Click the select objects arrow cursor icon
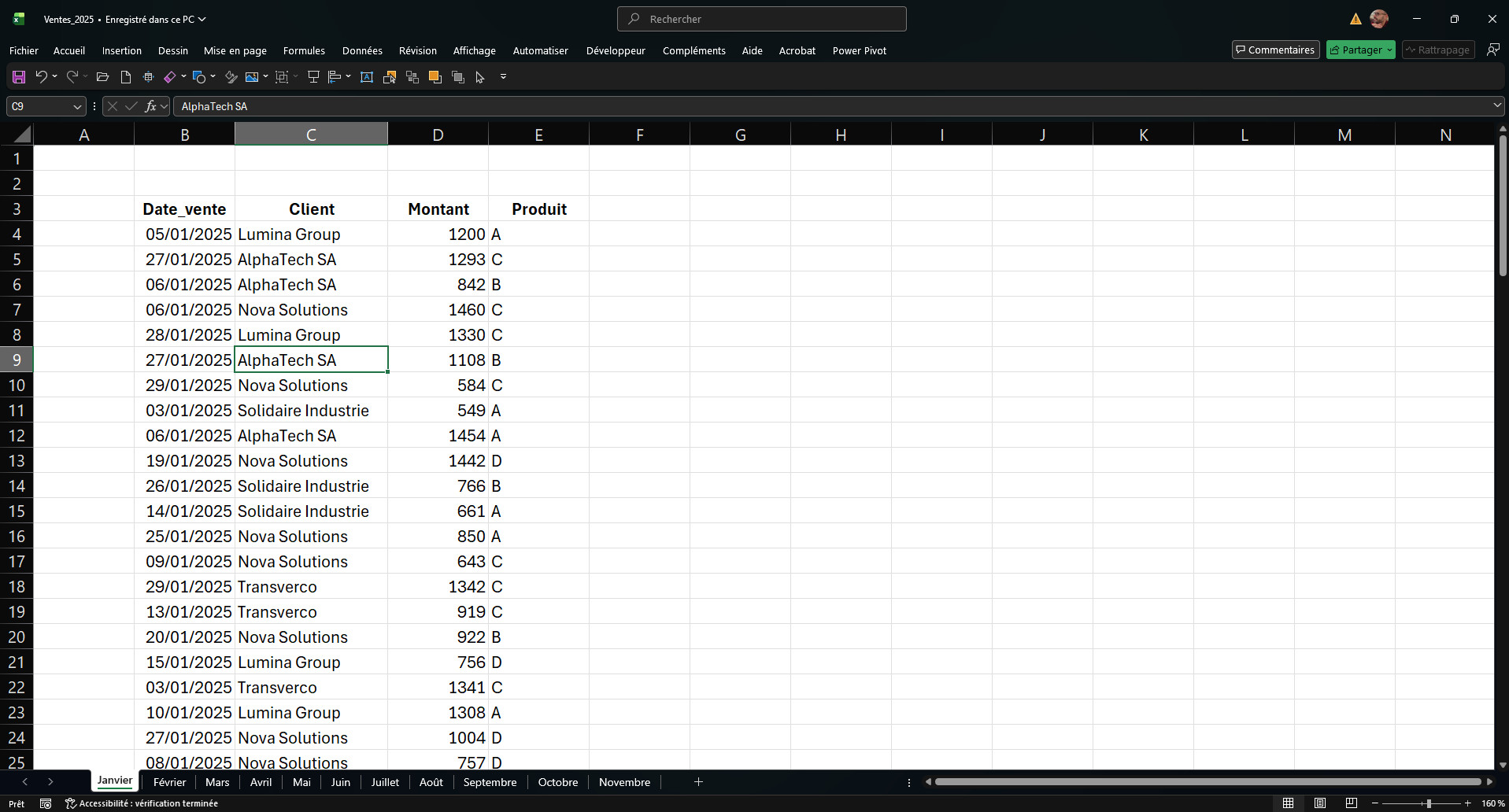 pos(480,77)
